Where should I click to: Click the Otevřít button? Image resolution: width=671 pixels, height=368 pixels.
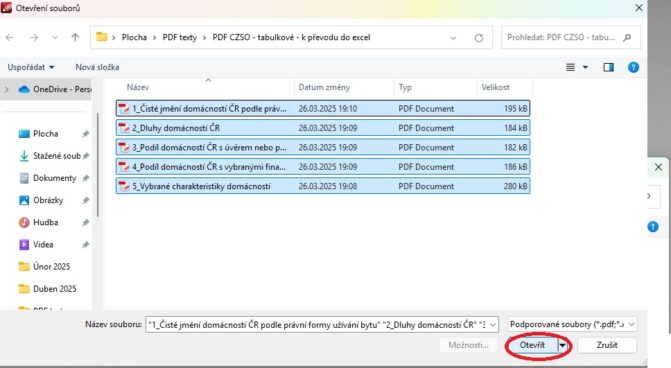point(532,345)
